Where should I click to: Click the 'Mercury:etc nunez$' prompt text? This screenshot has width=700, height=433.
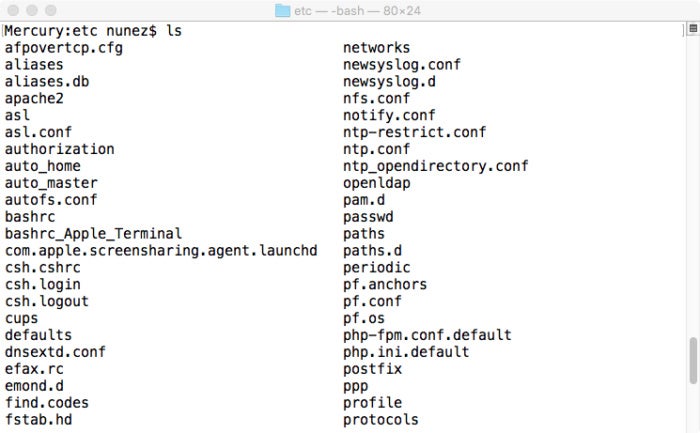coord(81,31)
